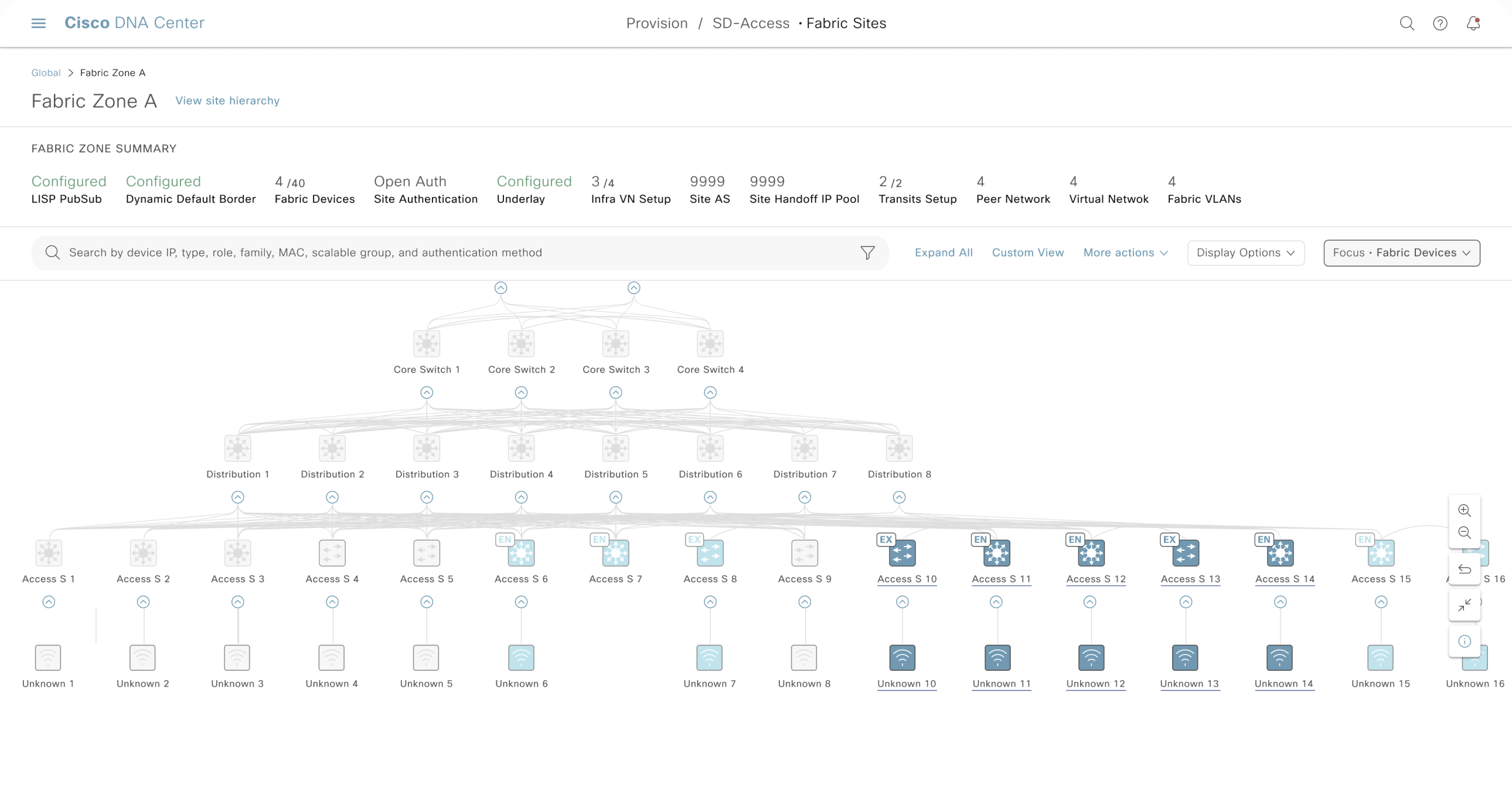
Task: Zoom in on the topology map
Action: [x=1465, y=510]
